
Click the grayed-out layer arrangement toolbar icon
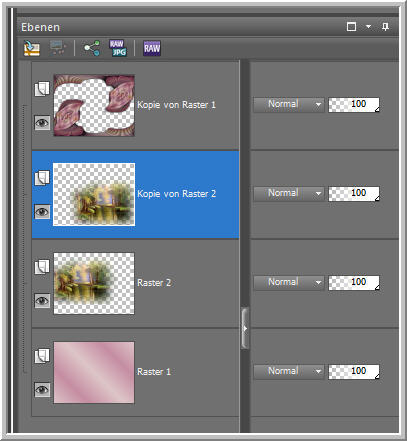point(58,48)
